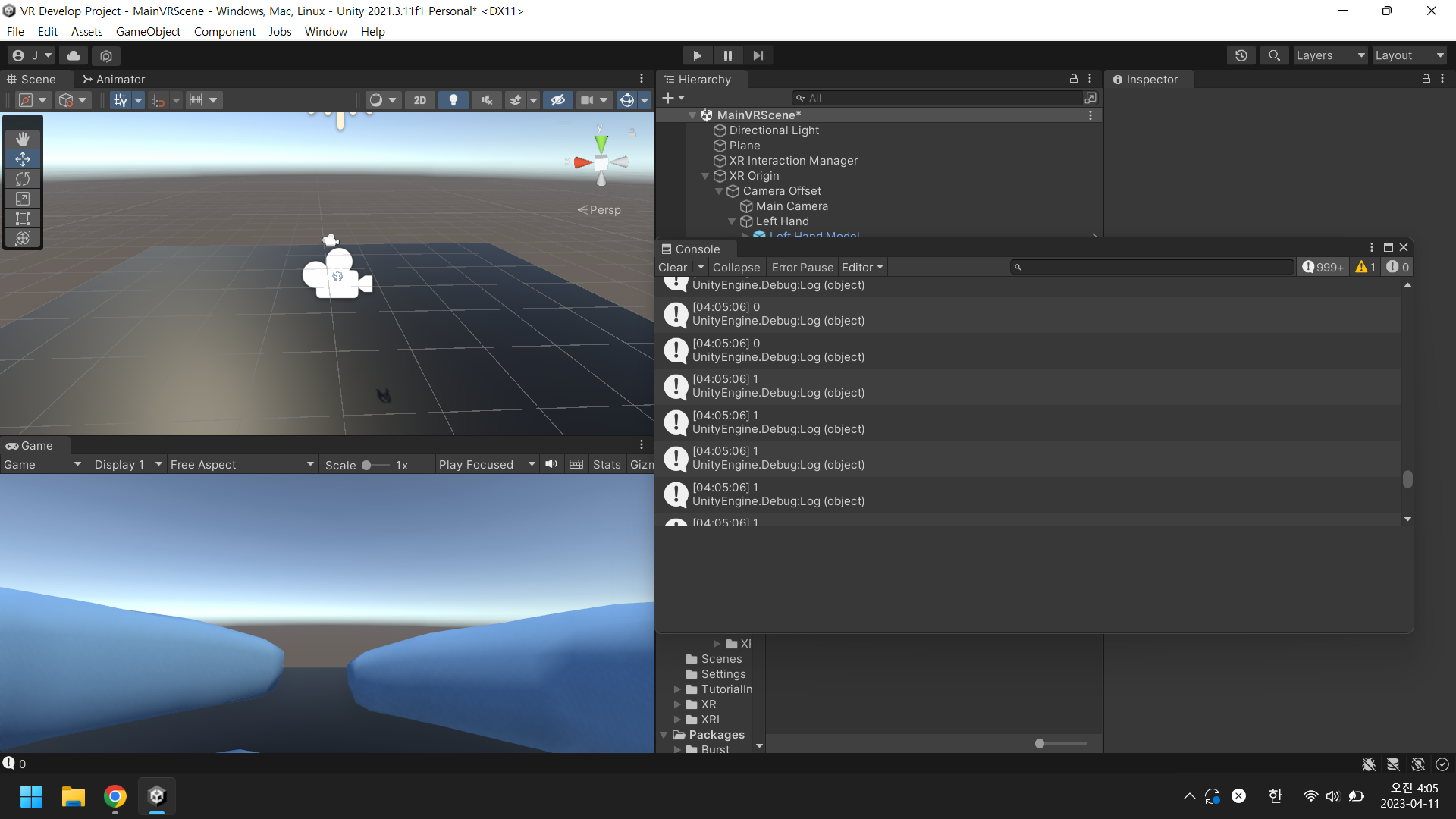
Task: Collapse the MainVRScene root
Action: pyautogui.click(x=692, y=115)
